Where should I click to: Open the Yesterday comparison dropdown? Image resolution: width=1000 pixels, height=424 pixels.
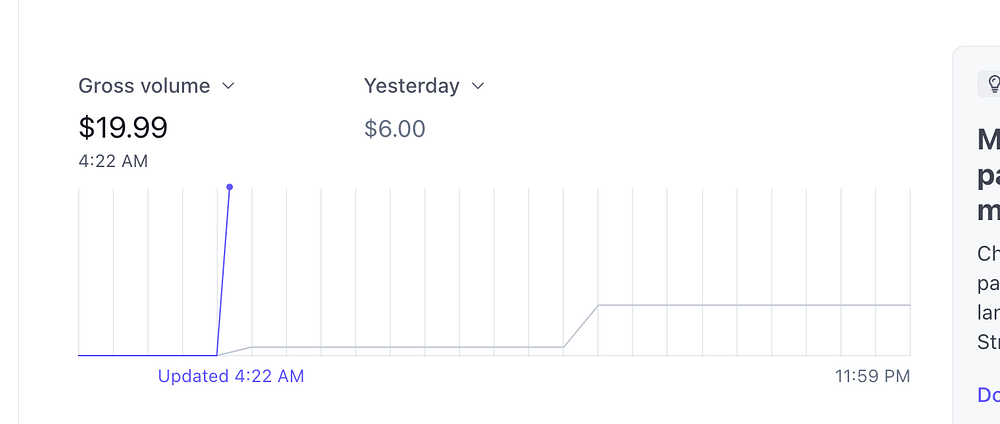(412, 86)
